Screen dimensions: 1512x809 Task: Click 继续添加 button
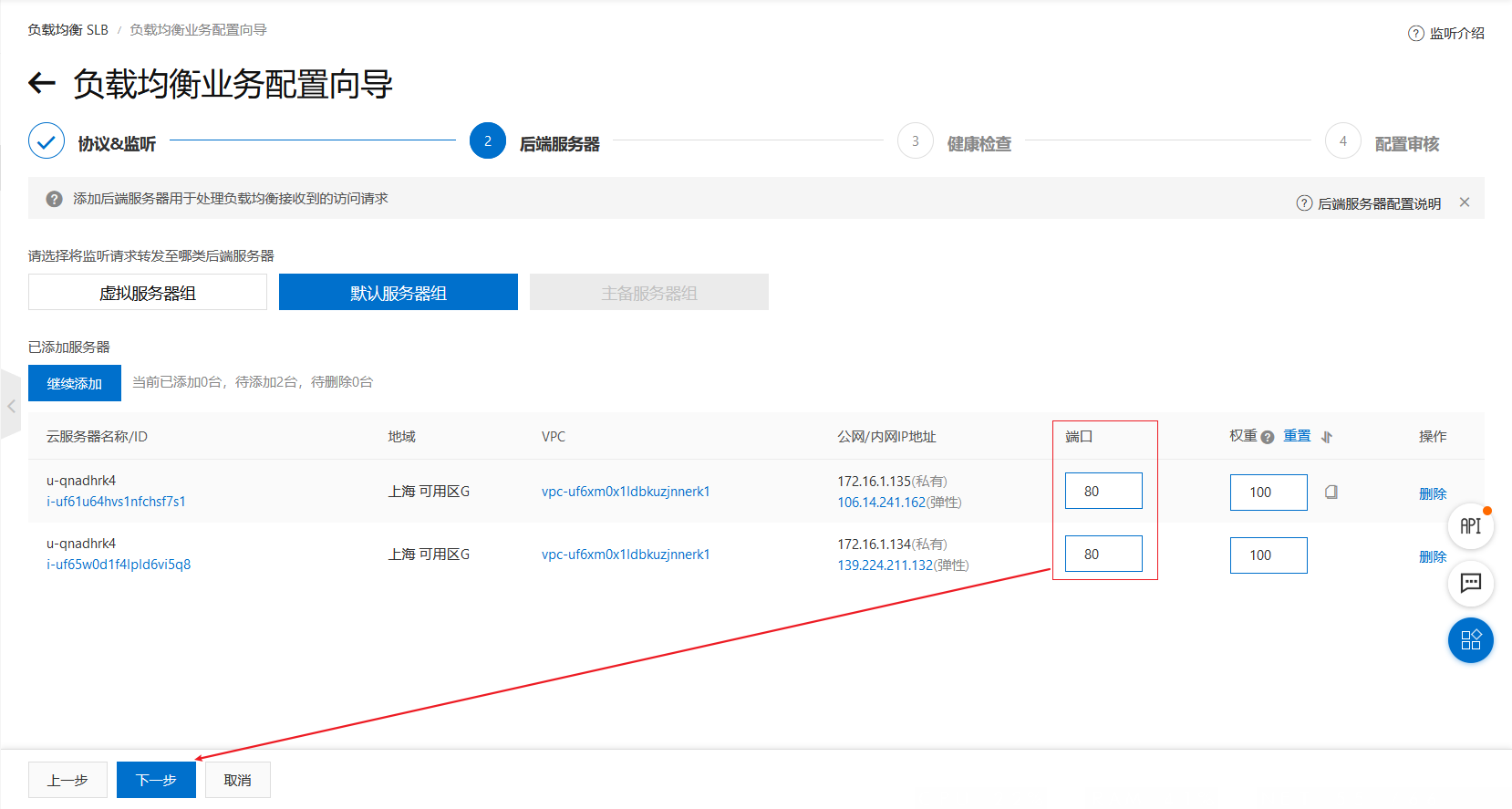75,383
